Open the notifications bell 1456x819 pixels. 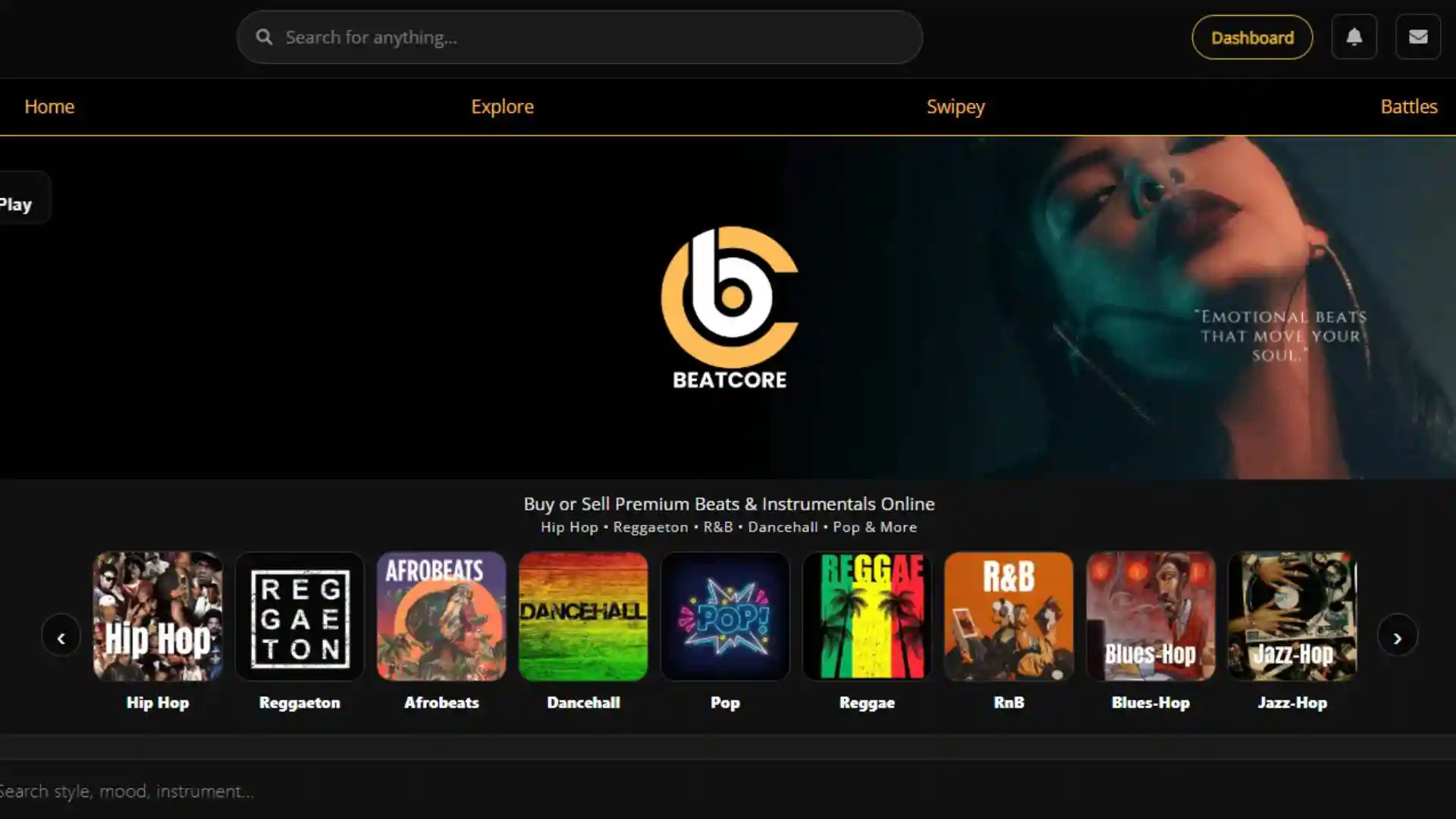click(1354, 36)
